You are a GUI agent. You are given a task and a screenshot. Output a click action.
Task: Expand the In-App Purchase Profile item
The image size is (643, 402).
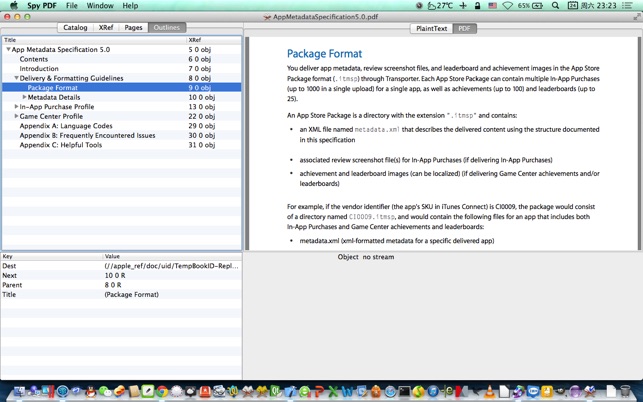coord(17,107)
